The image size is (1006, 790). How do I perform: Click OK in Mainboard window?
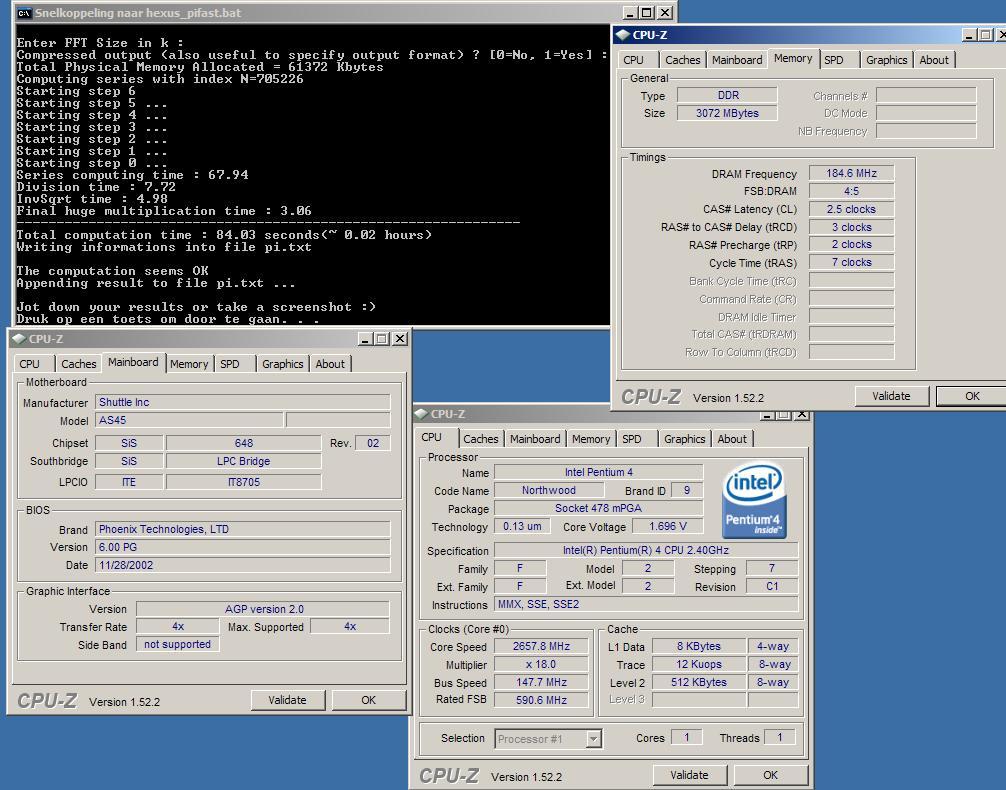(368, 700)
